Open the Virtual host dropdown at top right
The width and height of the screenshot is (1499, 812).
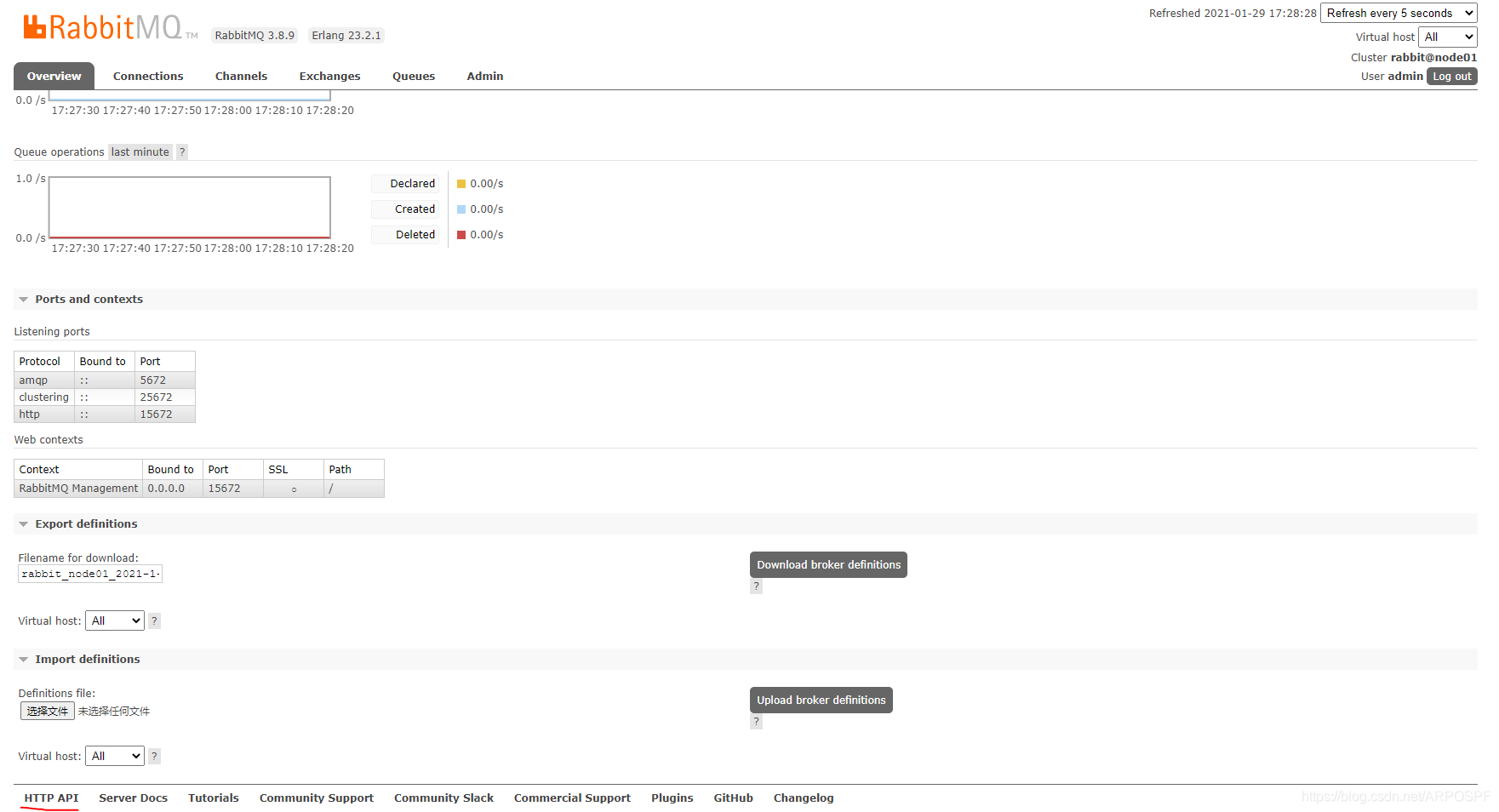coord(1447,37)
